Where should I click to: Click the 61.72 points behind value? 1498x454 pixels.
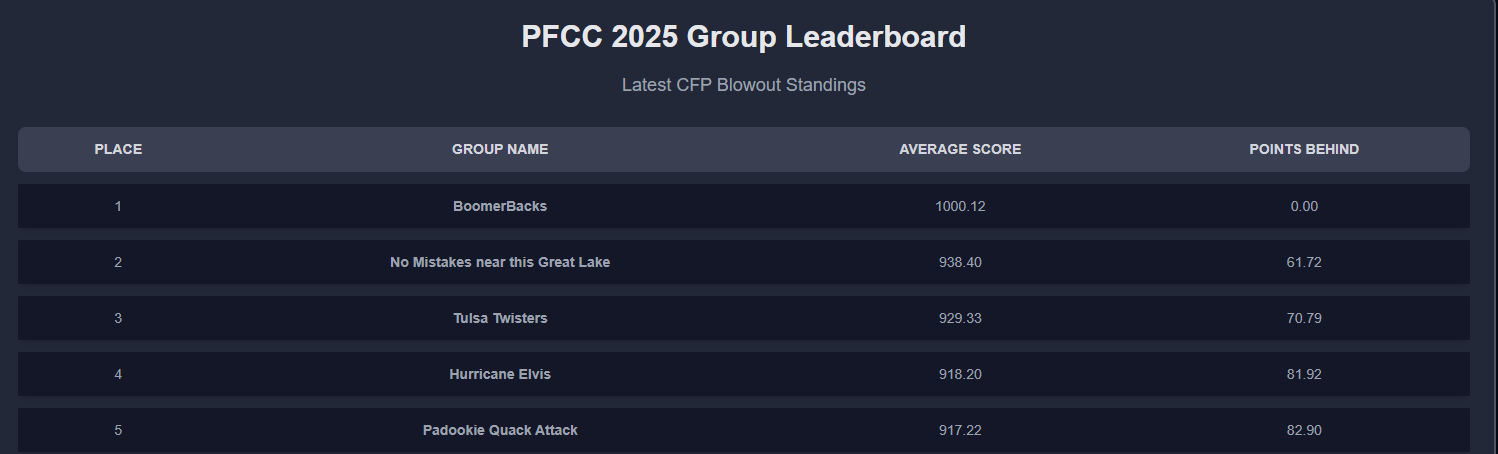[x=1304, y=262]
